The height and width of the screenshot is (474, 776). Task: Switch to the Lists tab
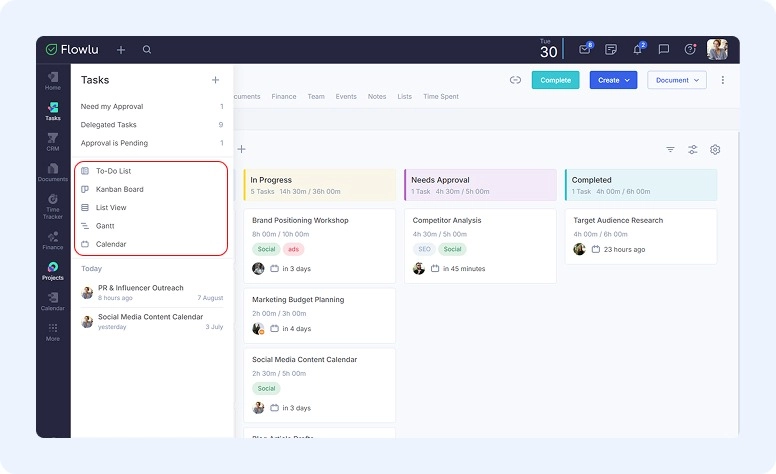[x=404, y=96]
